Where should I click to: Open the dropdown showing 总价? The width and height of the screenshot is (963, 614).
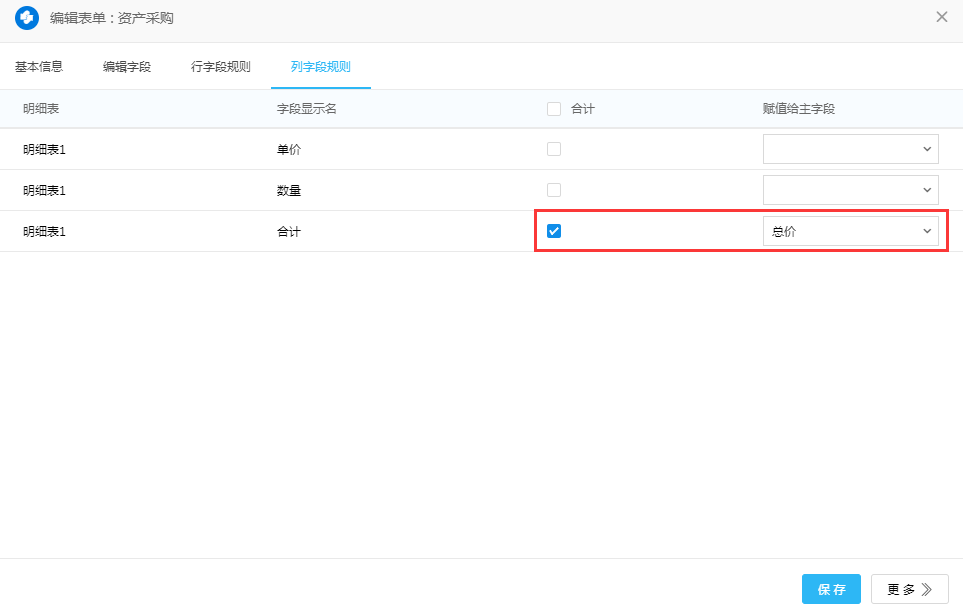(850, 231)
